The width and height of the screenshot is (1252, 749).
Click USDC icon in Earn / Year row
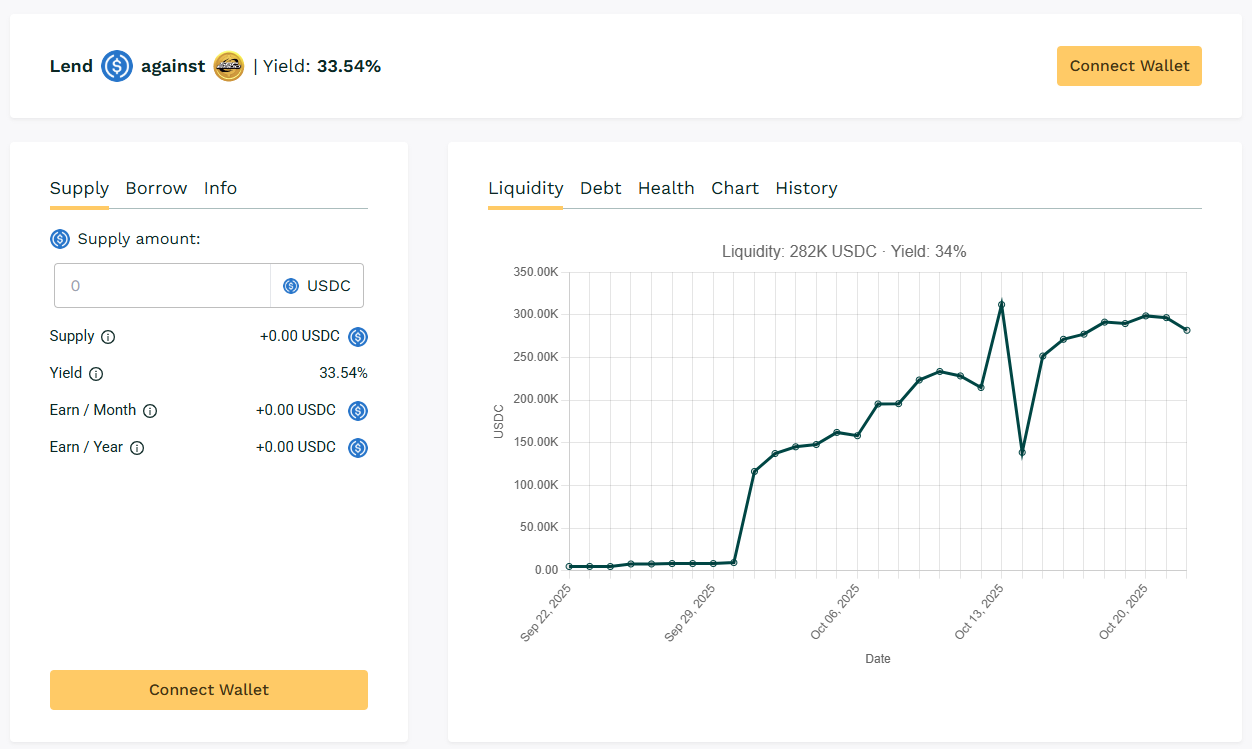[x=358, y=448]
